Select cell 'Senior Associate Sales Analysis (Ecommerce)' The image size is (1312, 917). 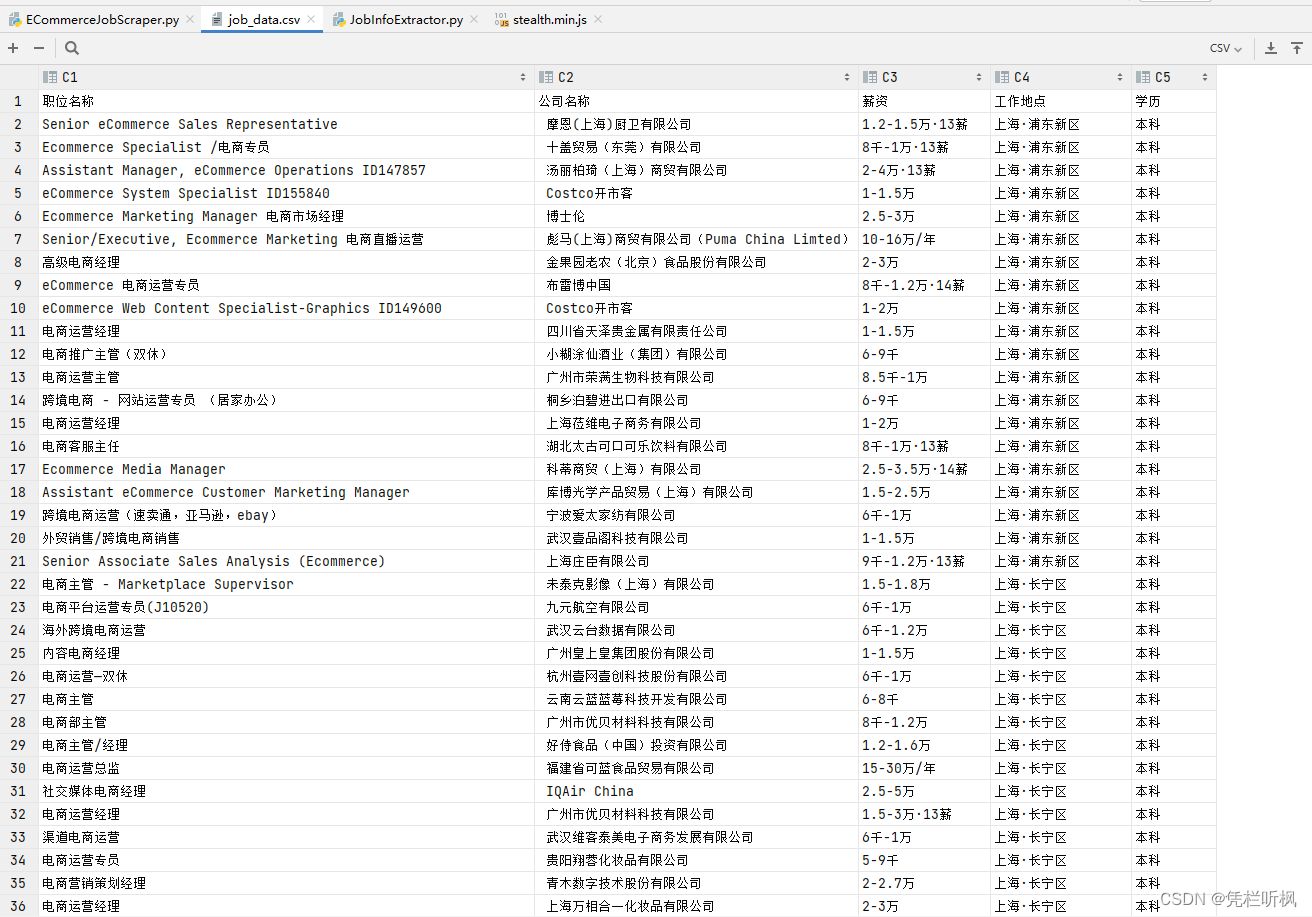(x=286, y=561)
